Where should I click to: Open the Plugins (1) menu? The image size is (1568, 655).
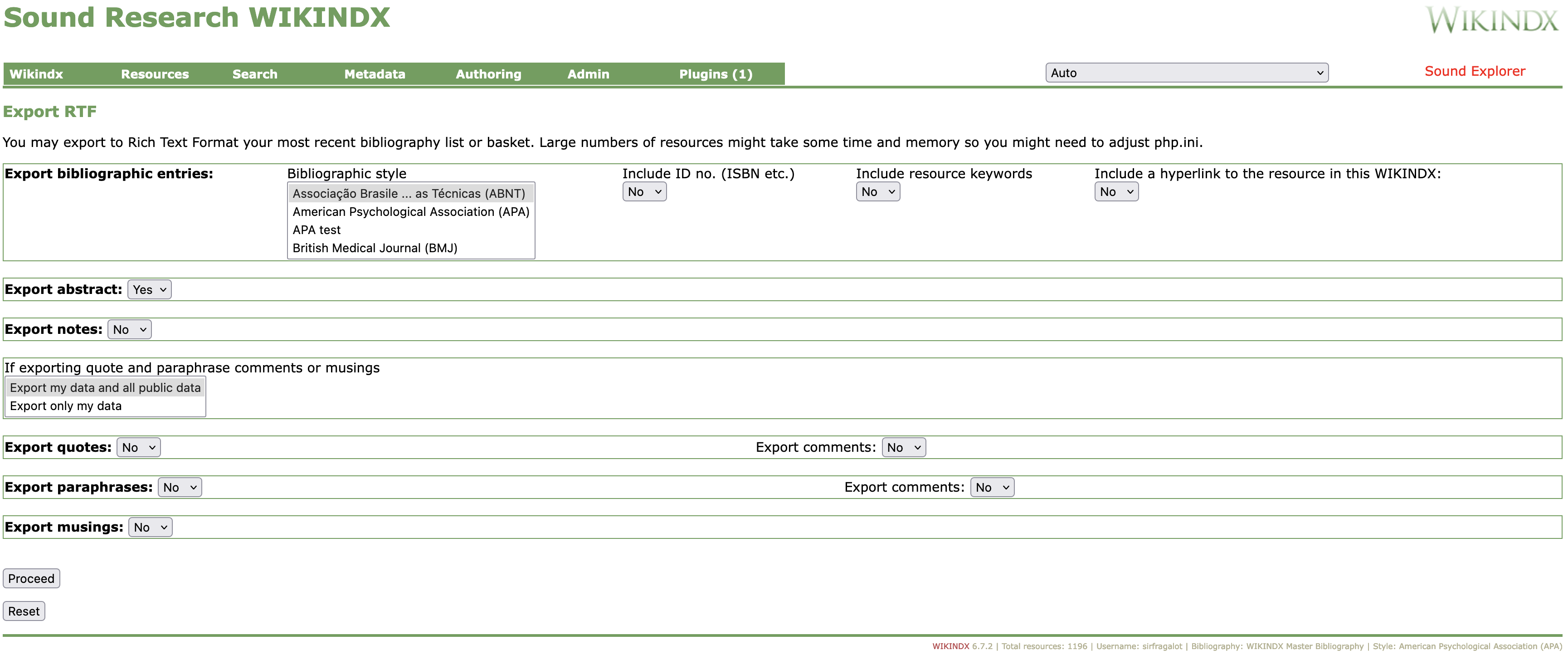(715, 74)
